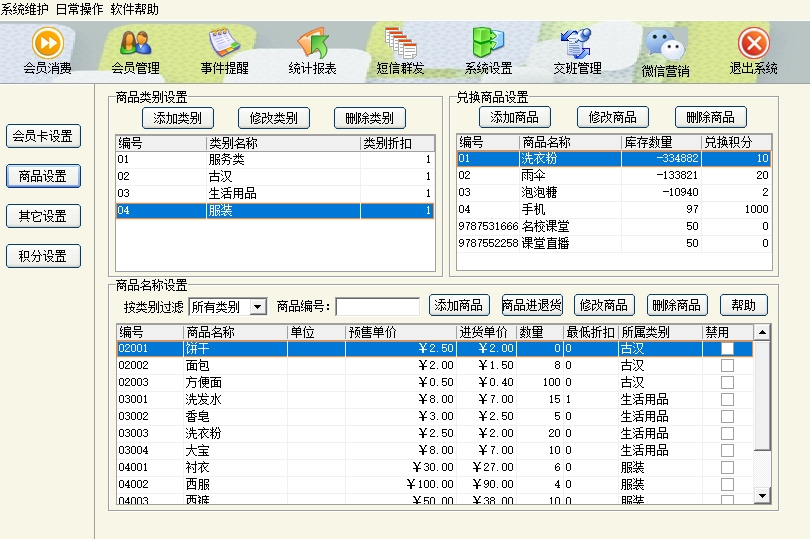This screenshot has width=810, height=539.
Task: Click the 添加类别 button
Action: pyautogui.click(x=177, y=117)
